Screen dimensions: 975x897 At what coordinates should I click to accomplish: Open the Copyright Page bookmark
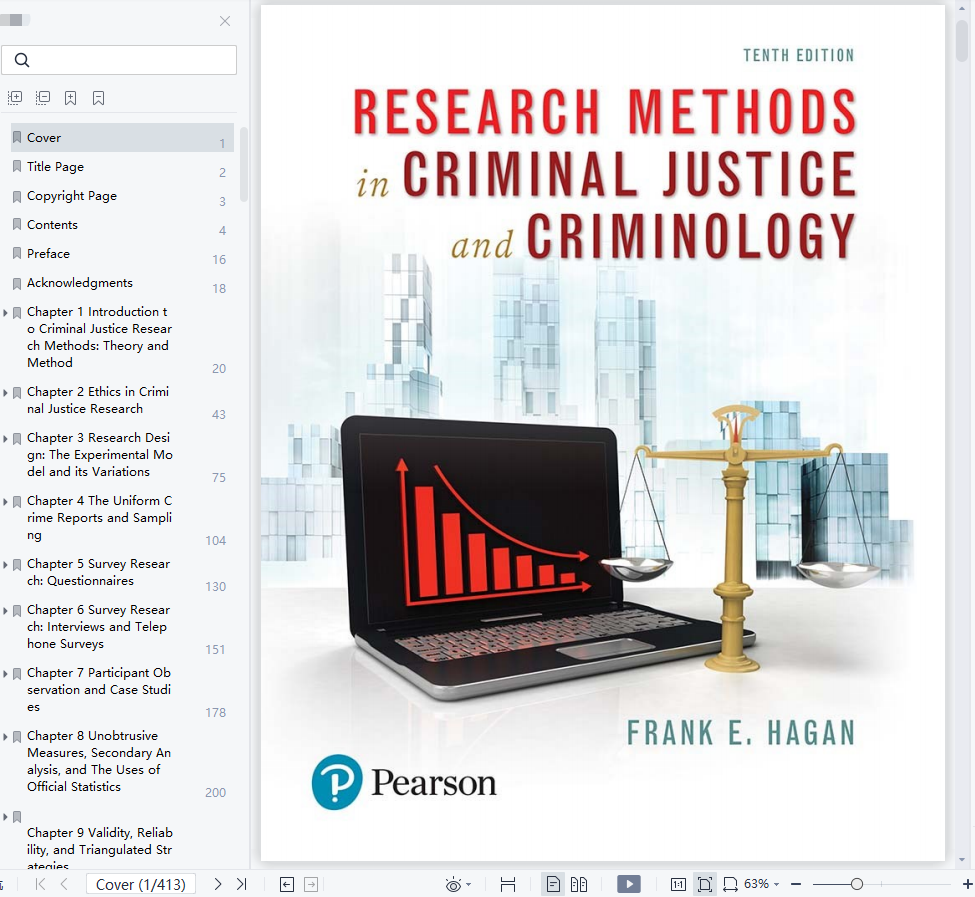point(72,196)
